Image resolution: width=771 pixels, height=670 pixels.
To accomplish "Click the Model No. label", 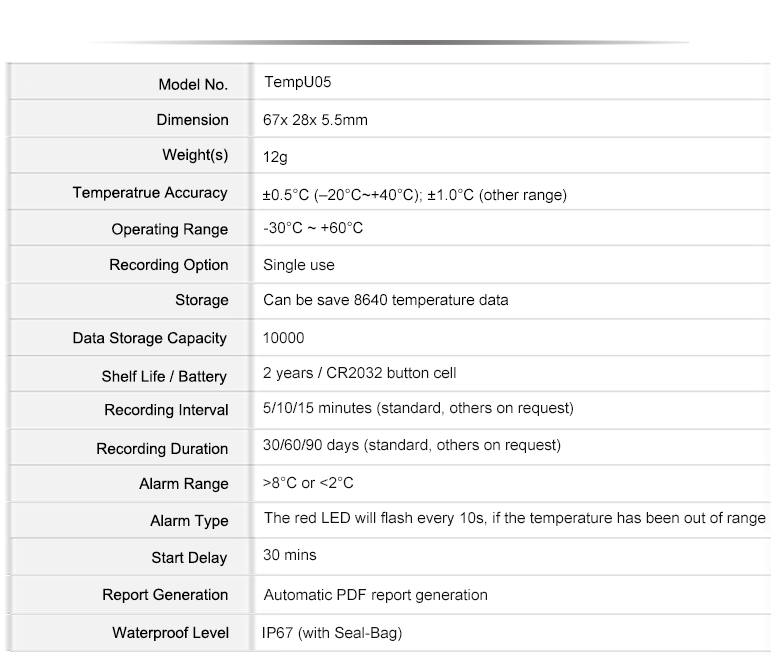I will point(193,84).
